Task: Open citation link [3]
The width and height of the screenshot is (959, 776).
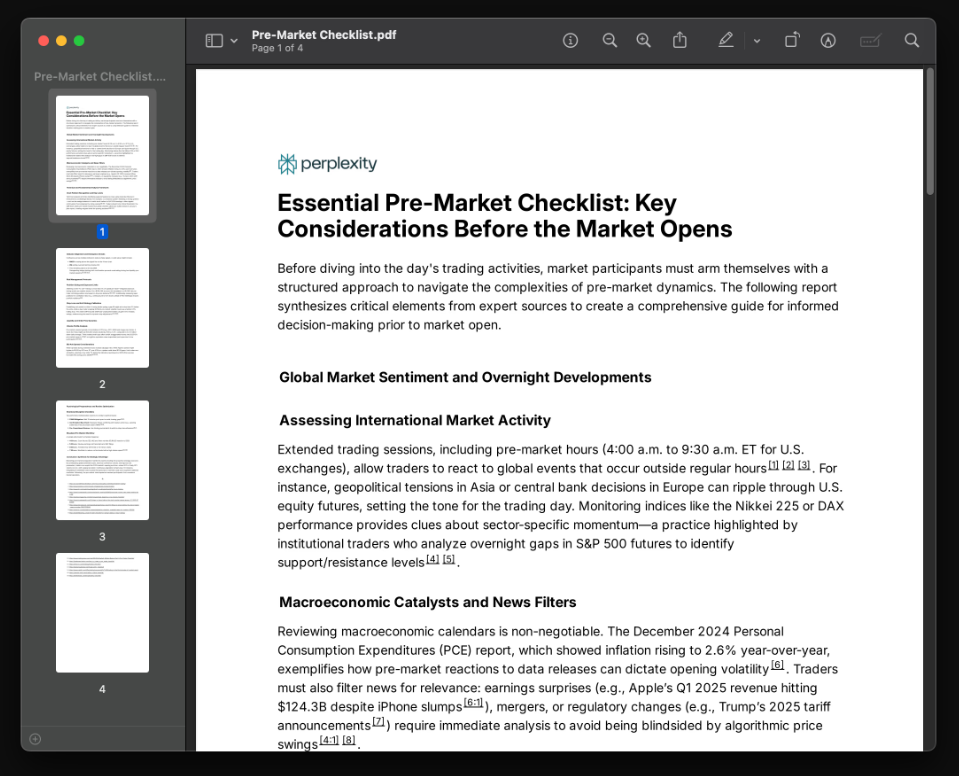Action: [x=804, y=465]
